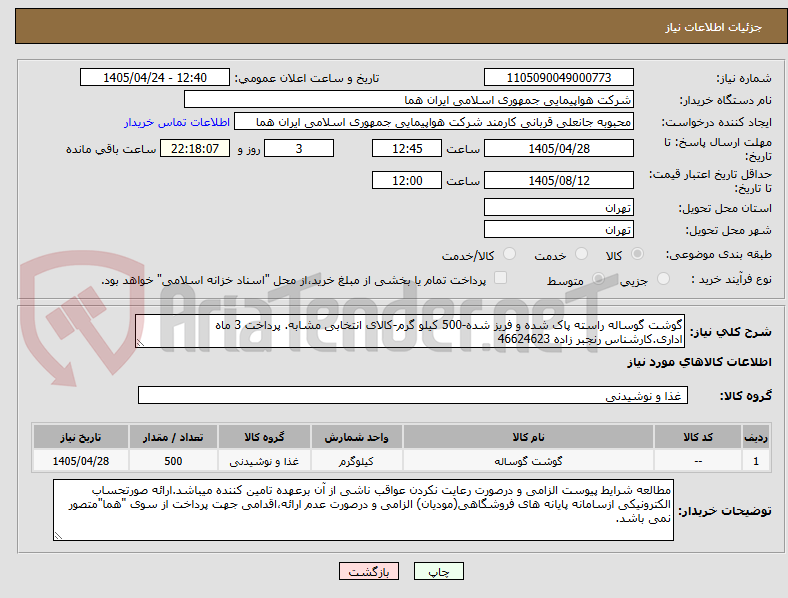Click the quantity cell showing 500
Image resolution: width=788 pixels, height=598 pixels.
[x=173, y=461]
